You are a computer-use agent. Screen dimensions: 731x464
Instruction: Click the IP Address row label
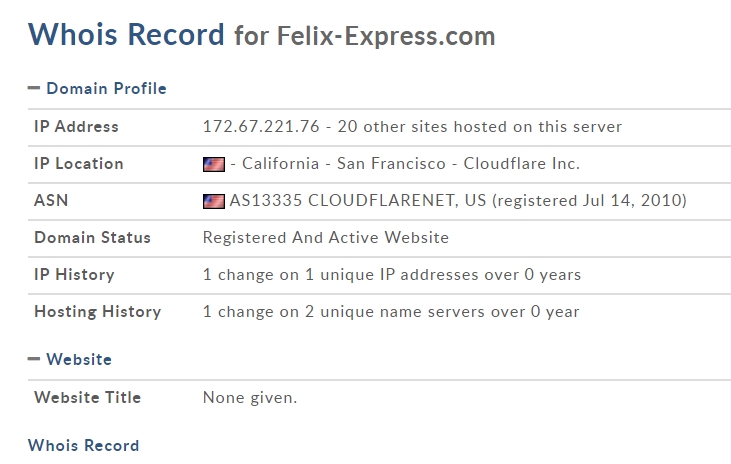pyautogui.click(x=76, y=126)
